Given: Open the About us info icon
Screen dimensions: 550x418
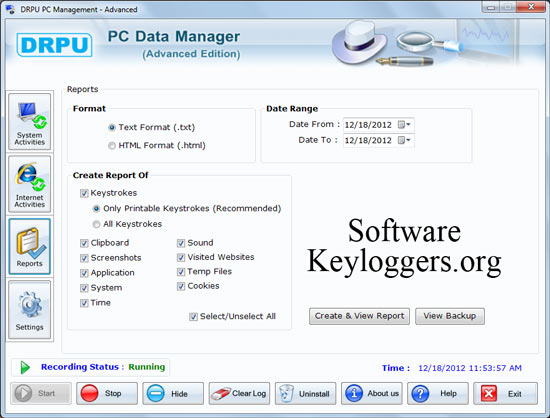Looking at the screenshot, I should (354, 393).
